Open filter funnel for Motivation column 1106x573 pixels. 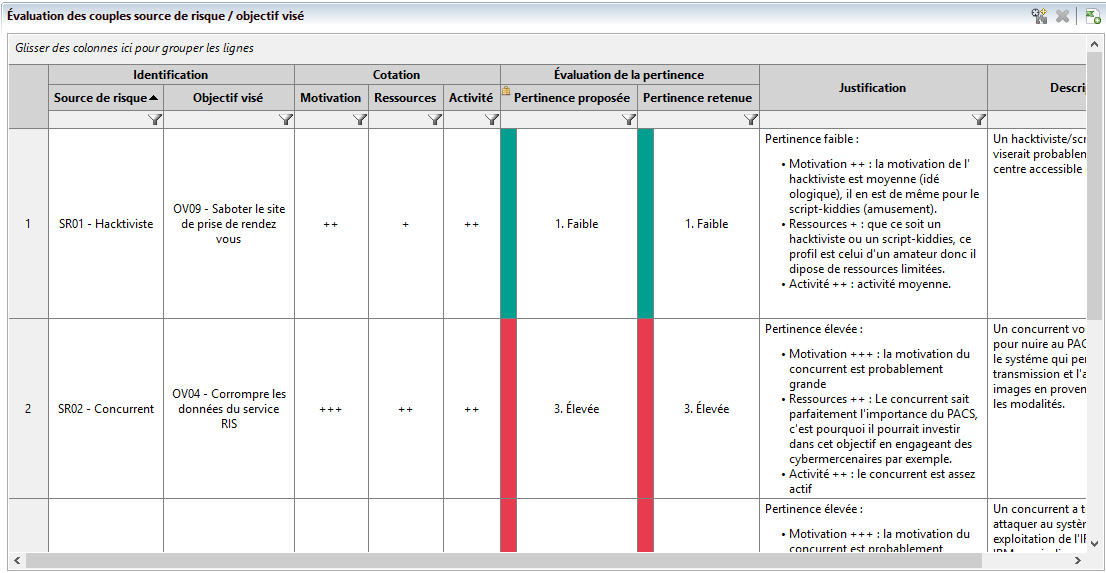(x=360, y=120)
